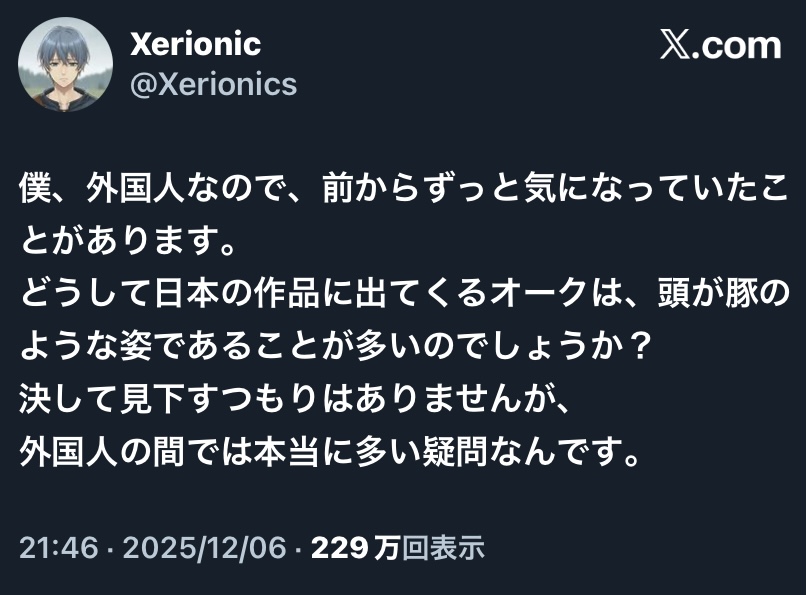This screenshot has height=595, width=806.
Task: Click the 回表示 views label
Action: [x=445, y=547]
